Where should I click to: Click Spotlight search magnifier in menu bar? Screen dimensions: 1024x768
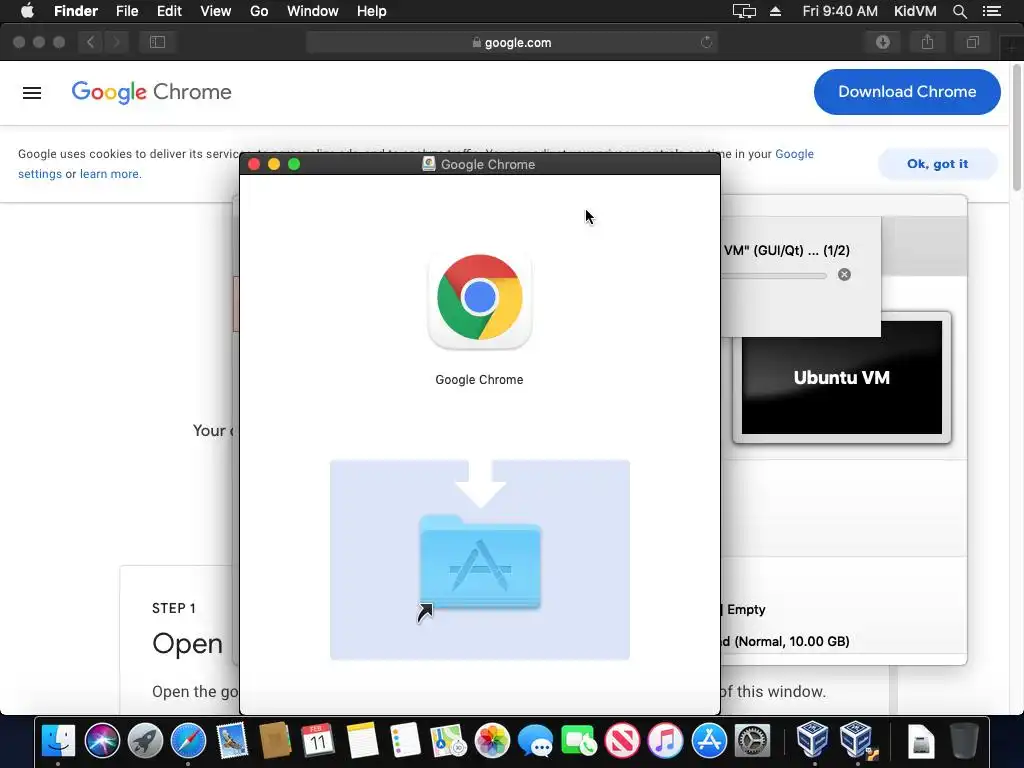point(959,11)
